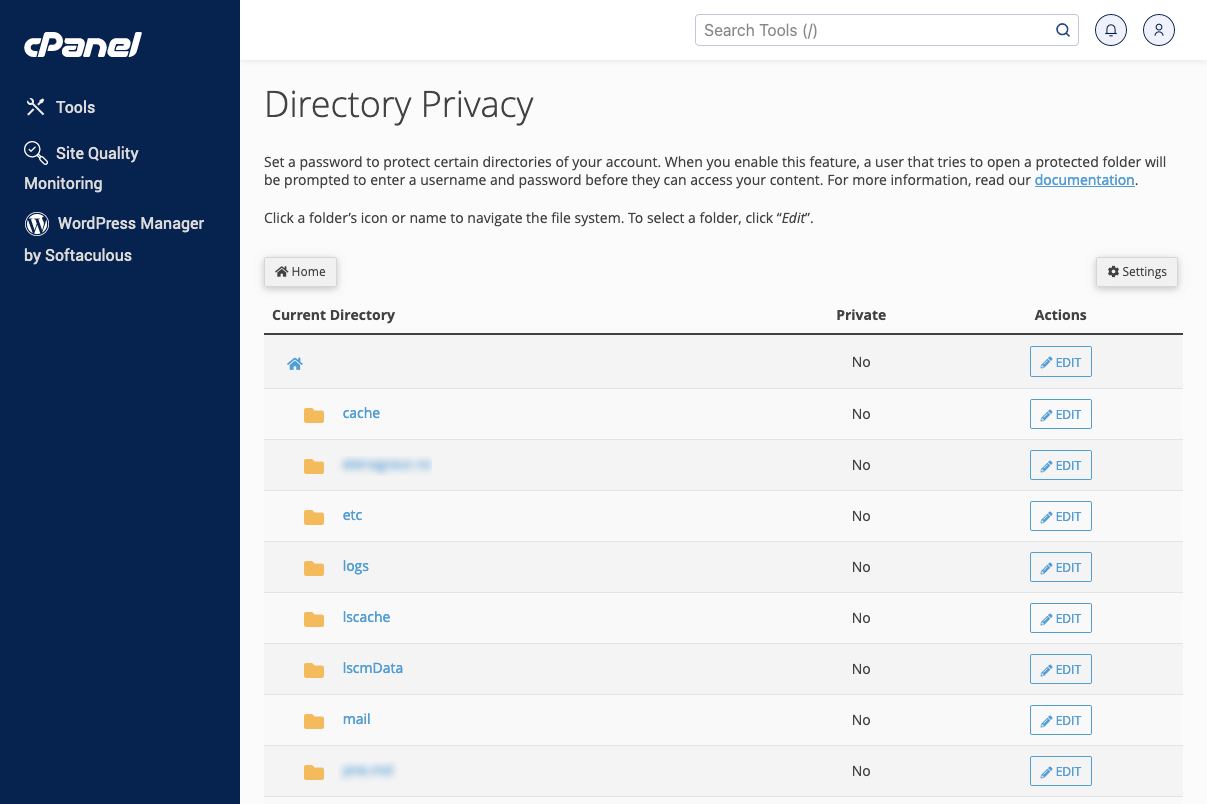Click the mail folder icon
Screen dimensions: 1207x804
314,721
